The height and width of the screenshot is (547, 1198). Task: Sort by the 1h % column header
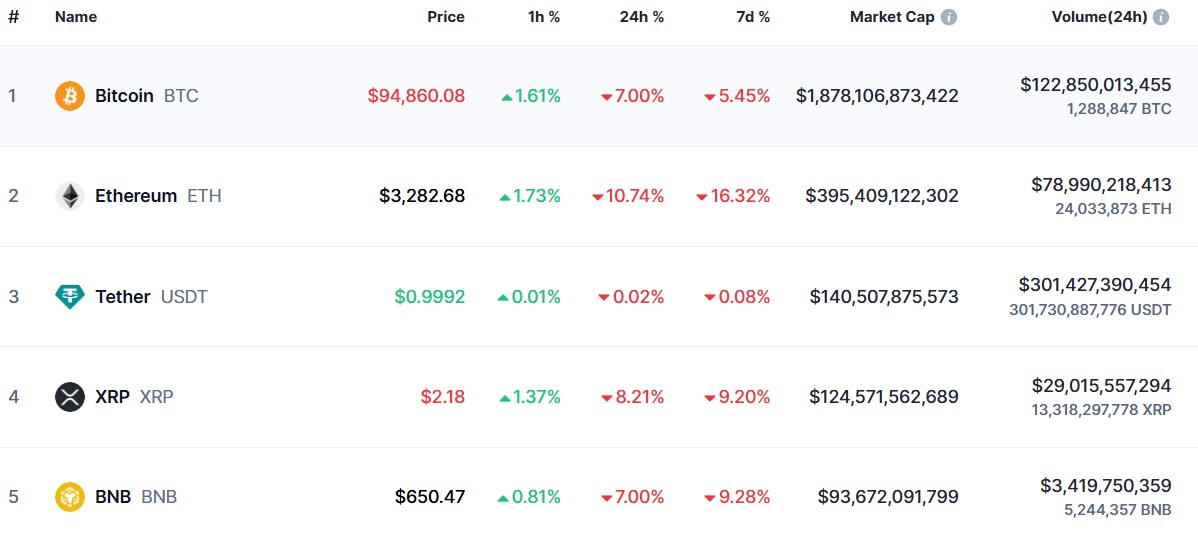(545, 17)
